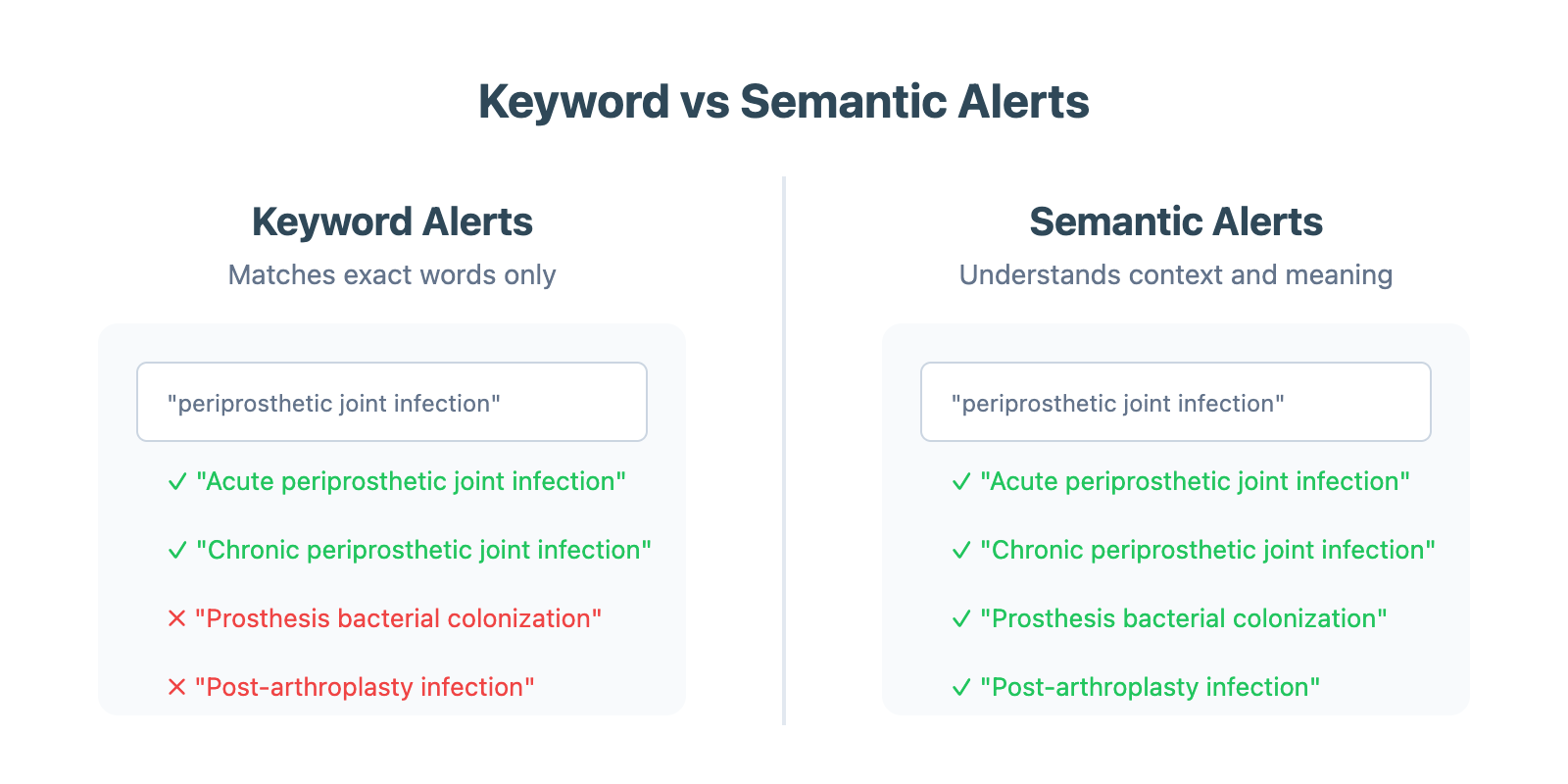Select red "Prosthesis bacterial colonization" text

pyautogui.click(x=398, y=618)
